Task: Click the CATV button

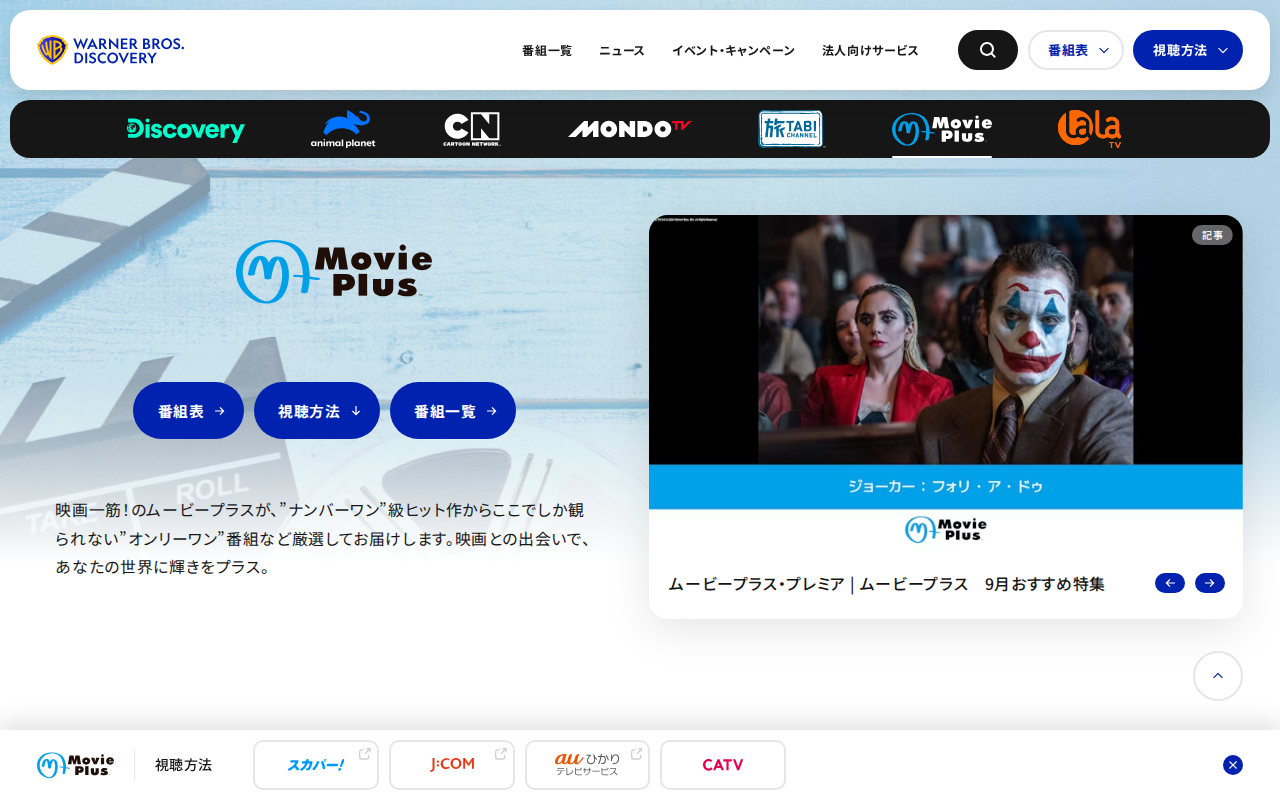Action: pos(723,765)
